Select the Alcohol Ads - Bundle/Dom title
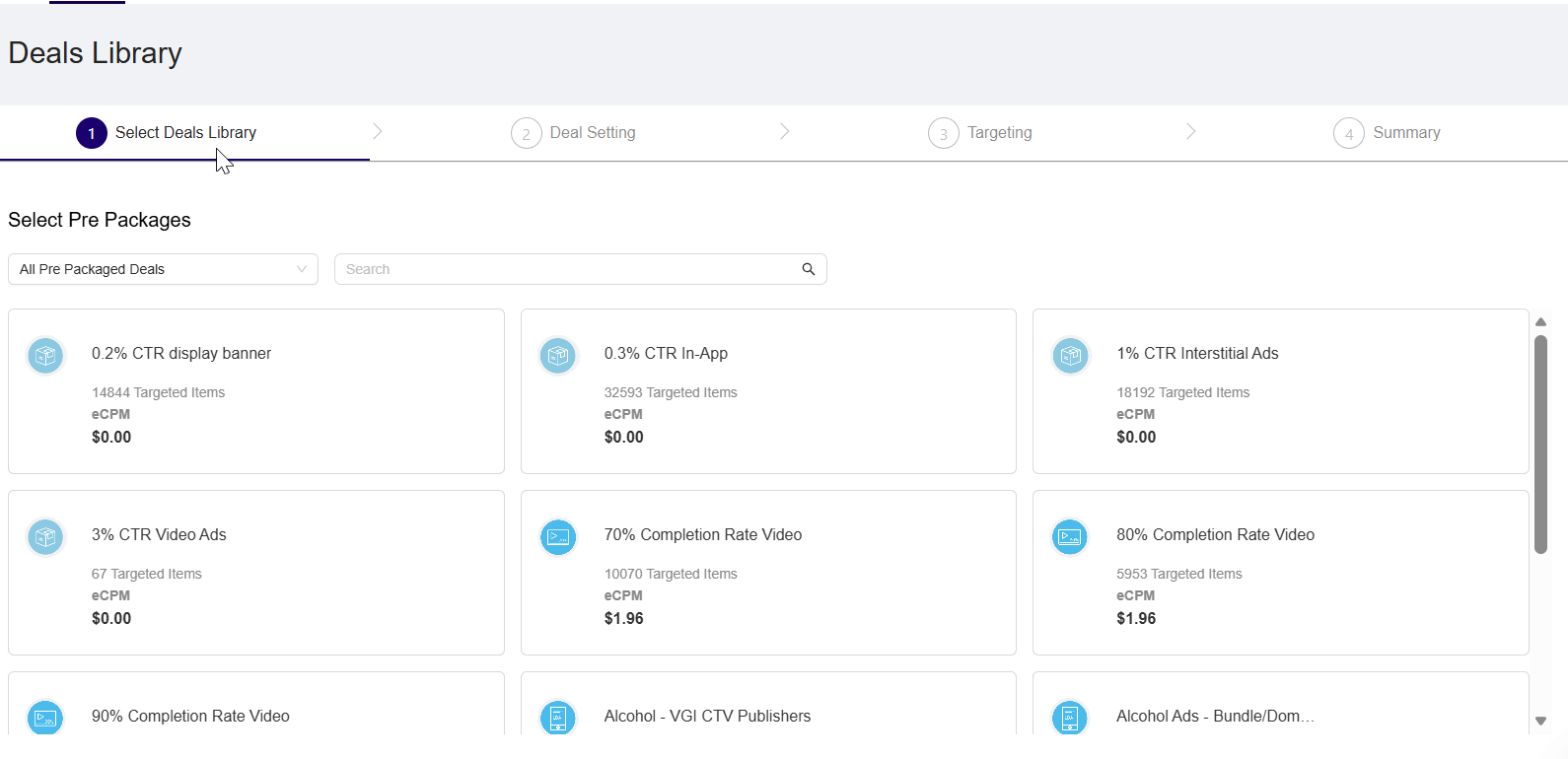1568x759 pixels. click(1215, 716)
